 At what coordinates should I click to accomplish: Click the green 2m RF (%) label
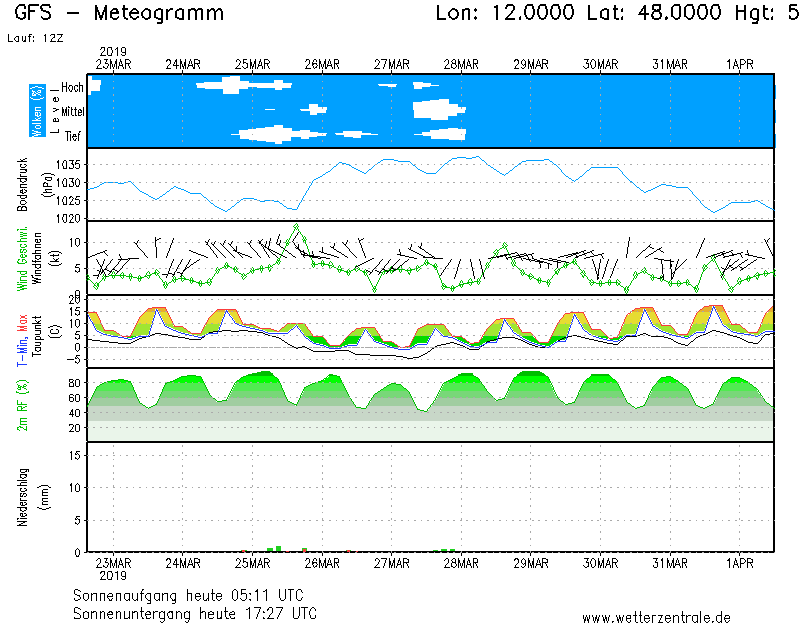point(21,405)
